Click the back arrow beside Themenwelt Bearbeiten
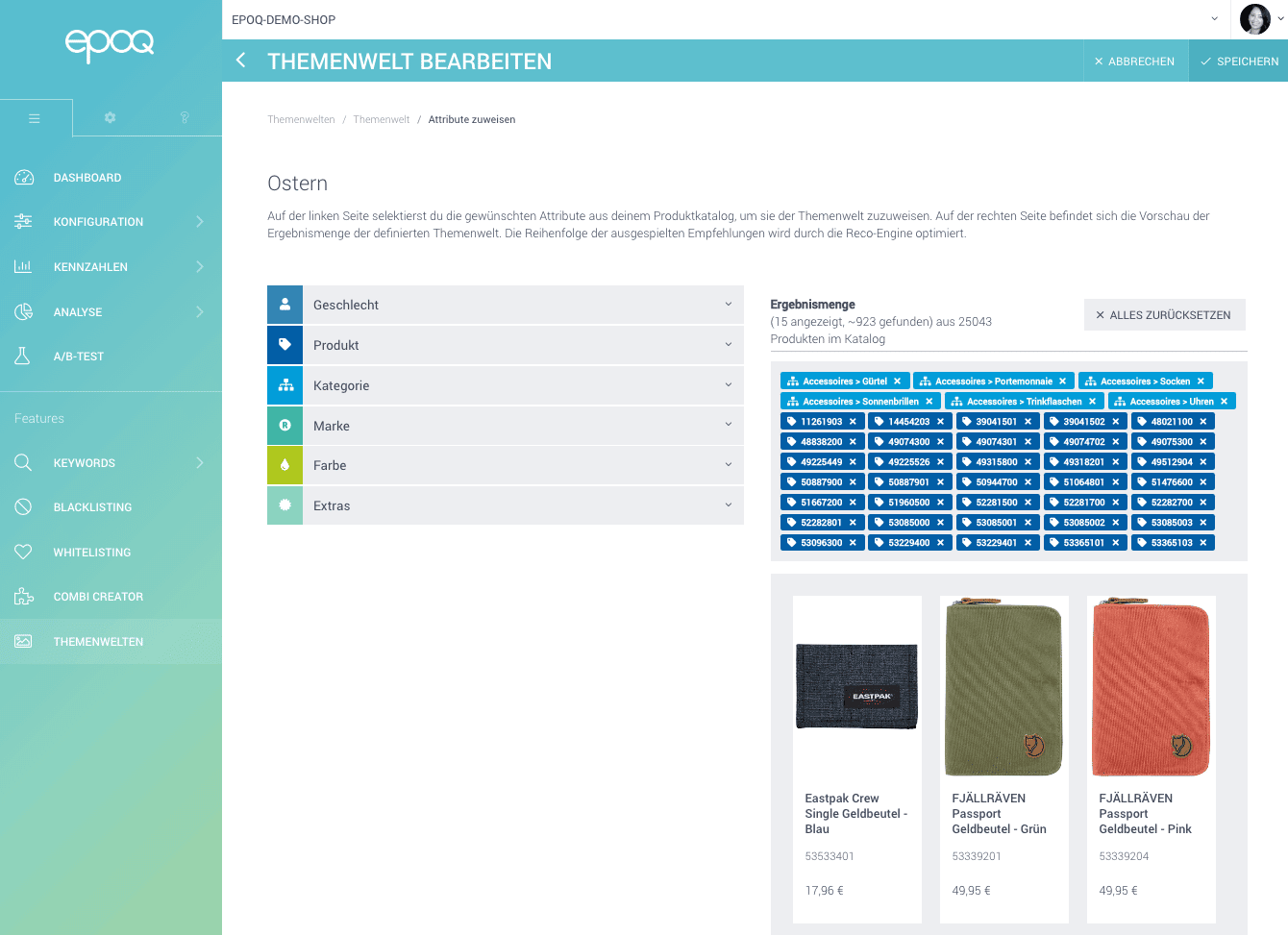The image size is (1288, 935). click(241, 61)
